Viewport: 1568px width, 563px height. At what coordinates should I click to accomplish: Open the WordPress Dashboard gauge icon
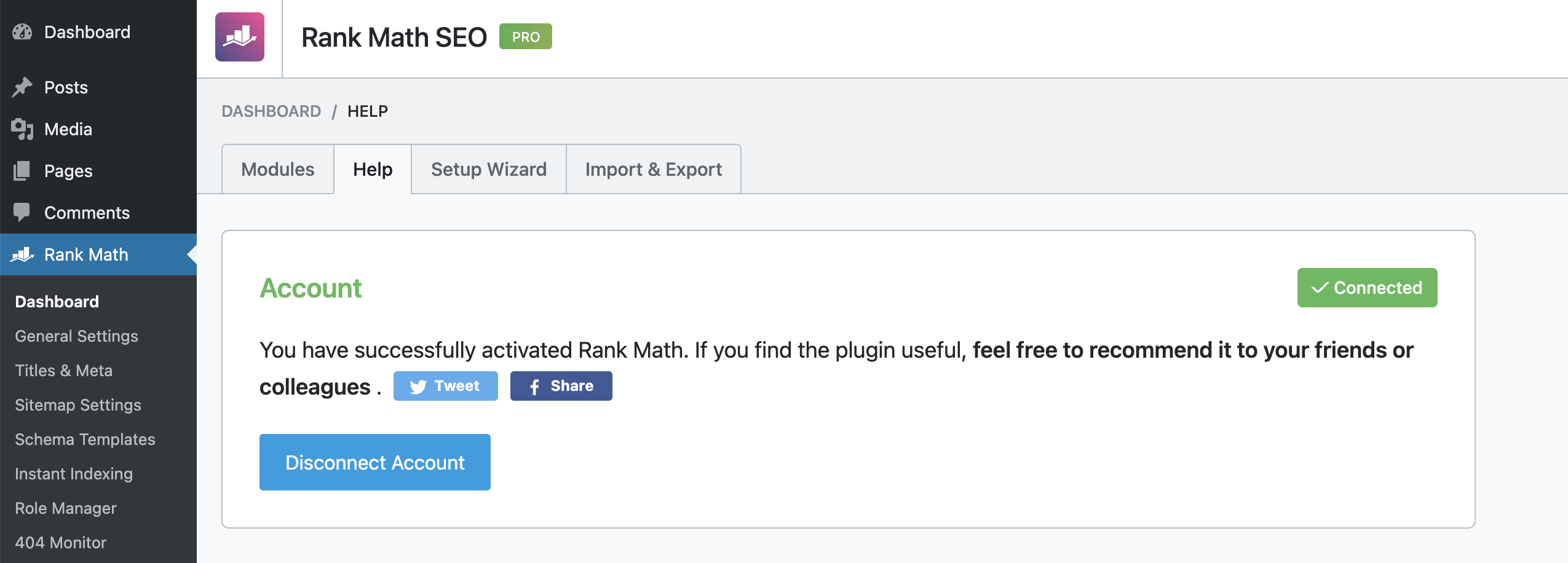22,32
